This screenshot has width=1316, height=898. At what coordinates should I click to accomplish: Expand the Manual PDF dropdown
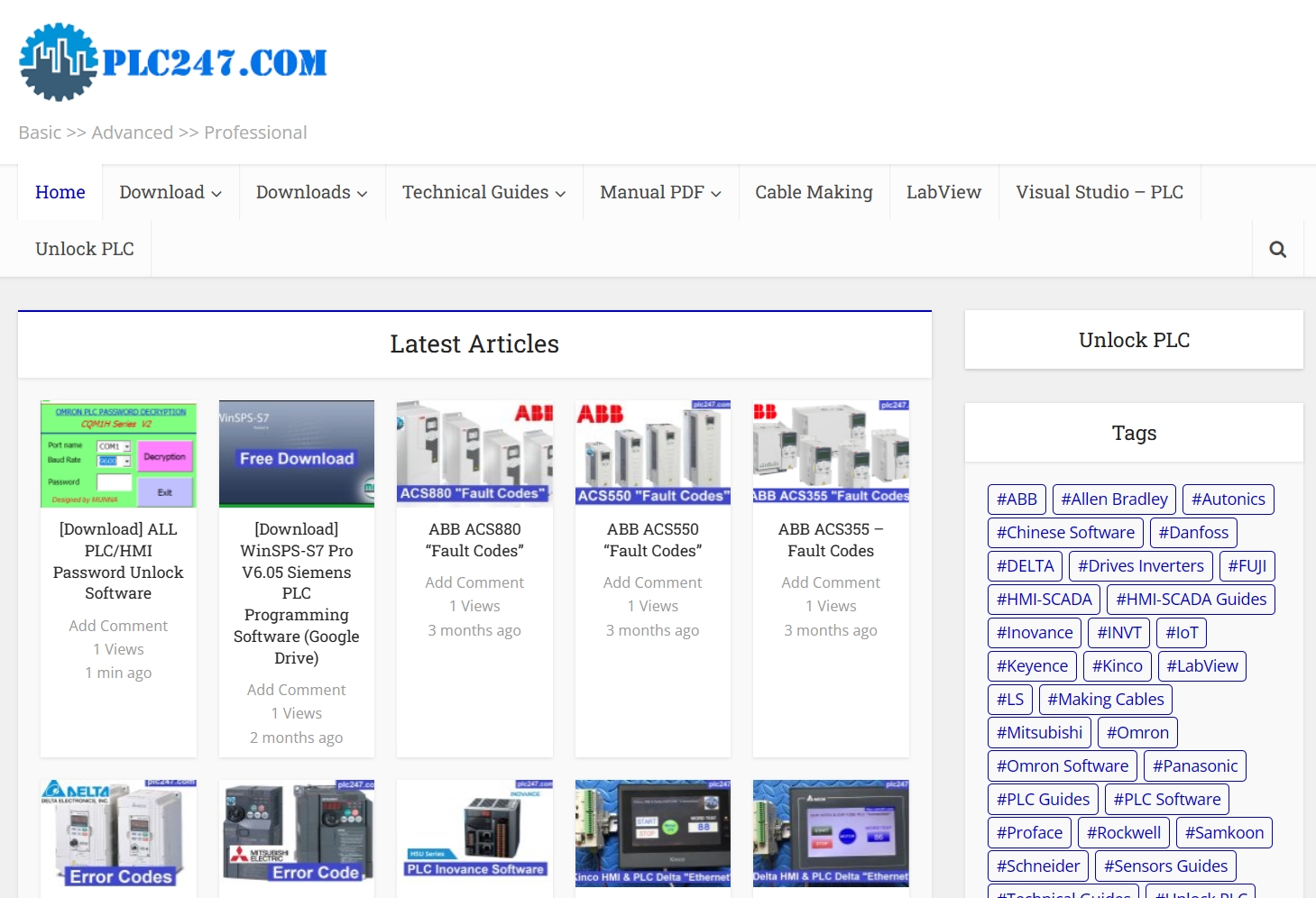click(660, 192)
